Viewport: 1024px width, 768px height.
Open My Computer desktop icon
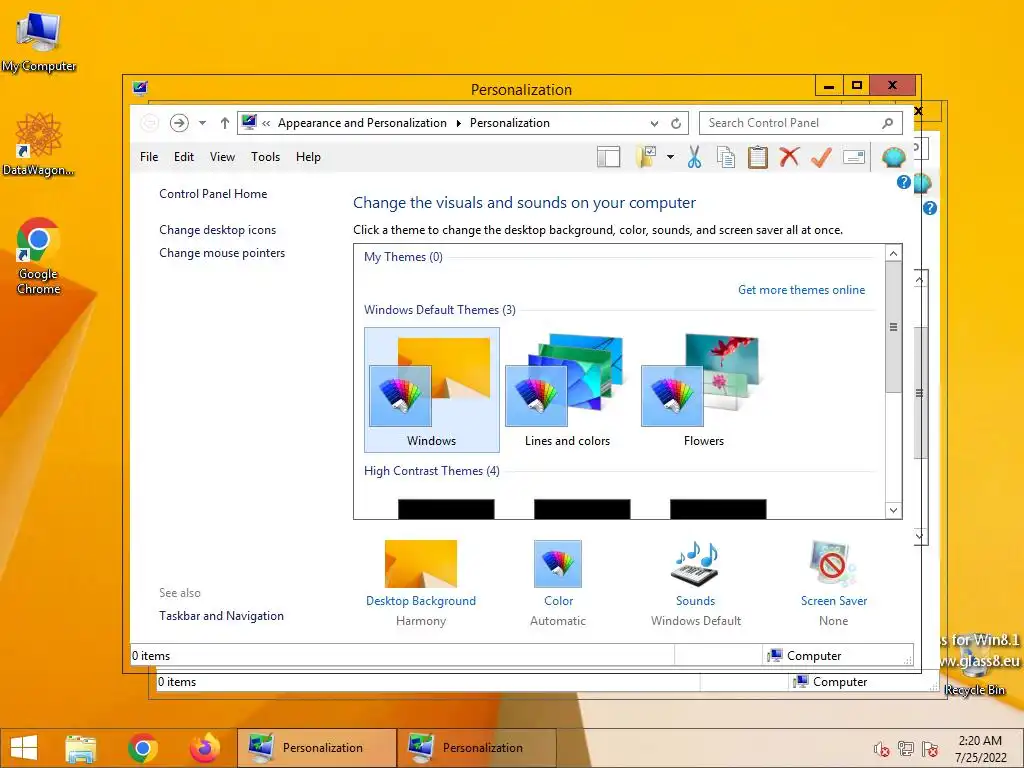coord(38,42)
